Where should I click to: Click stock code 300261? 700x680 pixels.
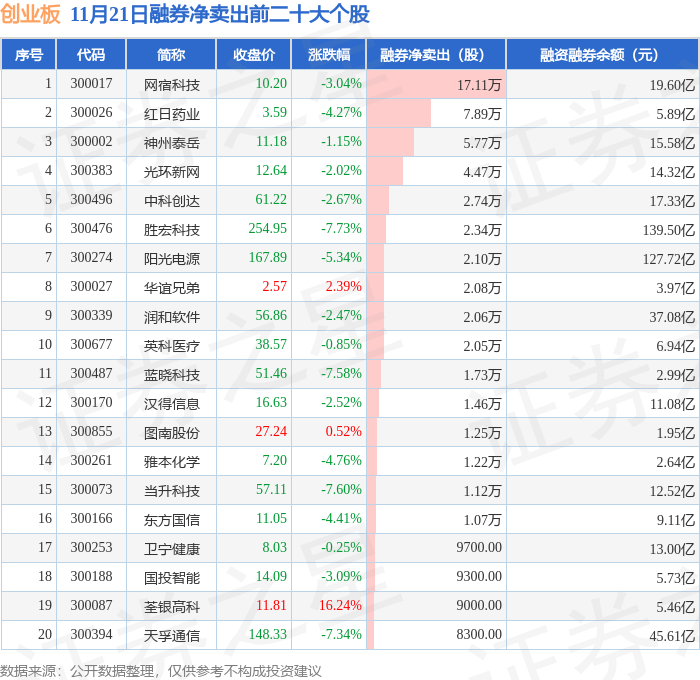coord(91,461)
